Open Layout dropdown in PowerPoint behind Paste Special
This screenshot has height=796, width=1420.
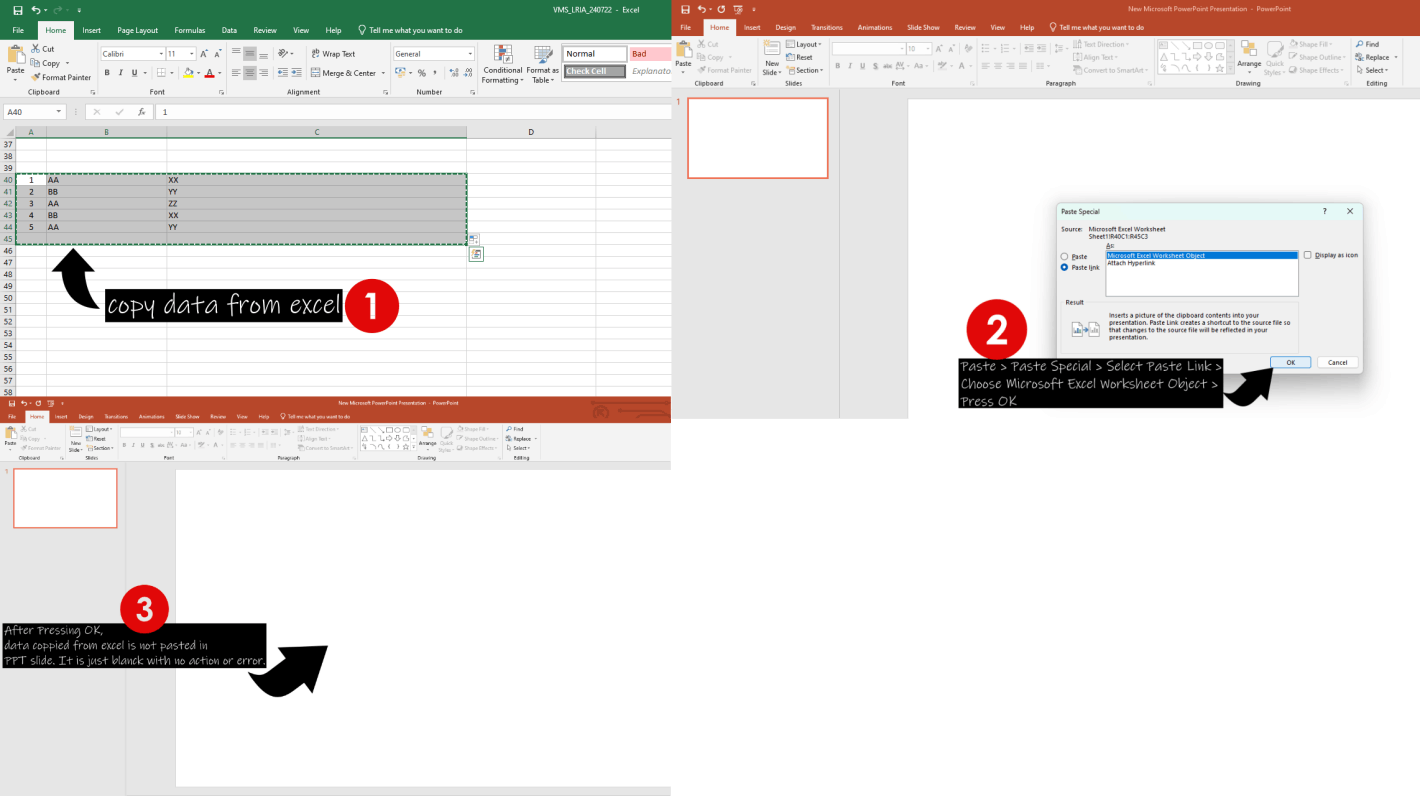tap(803, 44)
